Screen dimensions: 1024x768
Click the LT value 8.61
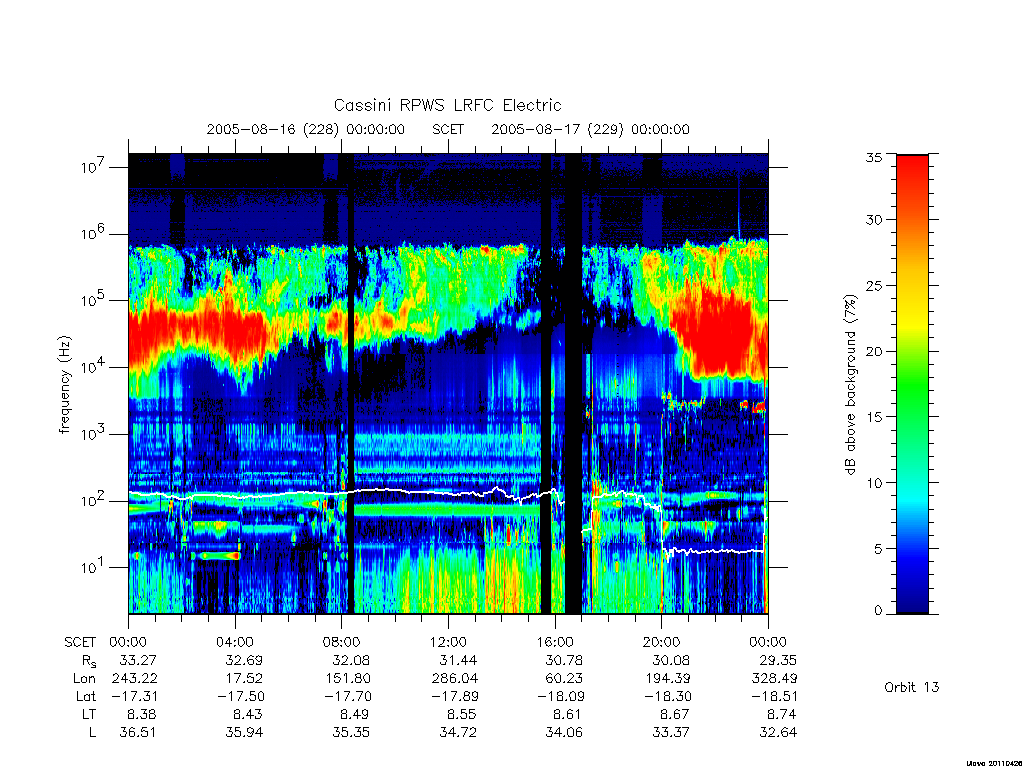(x=566, y=714)
